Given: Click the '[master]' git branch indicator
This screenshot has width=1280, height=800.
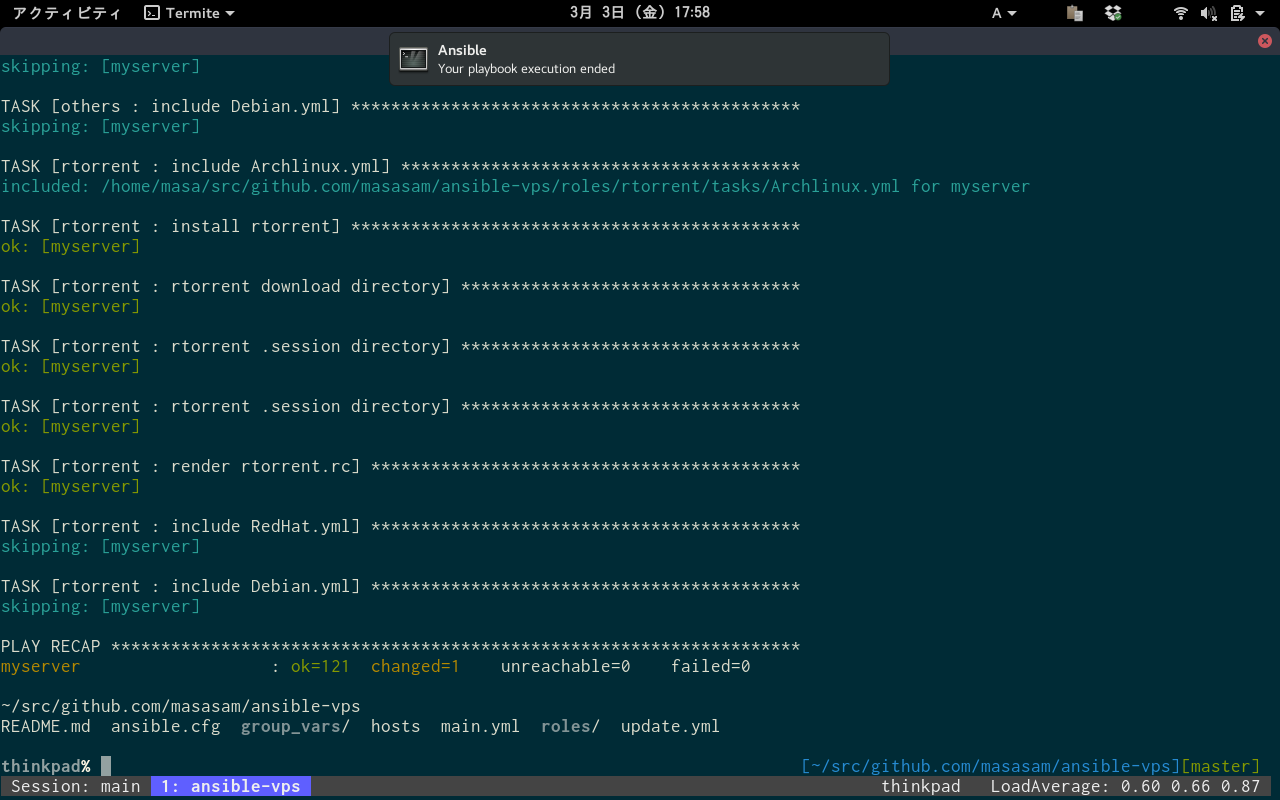Looking at the screenshot, I should pyautogui.click(x=1220, y=766).
